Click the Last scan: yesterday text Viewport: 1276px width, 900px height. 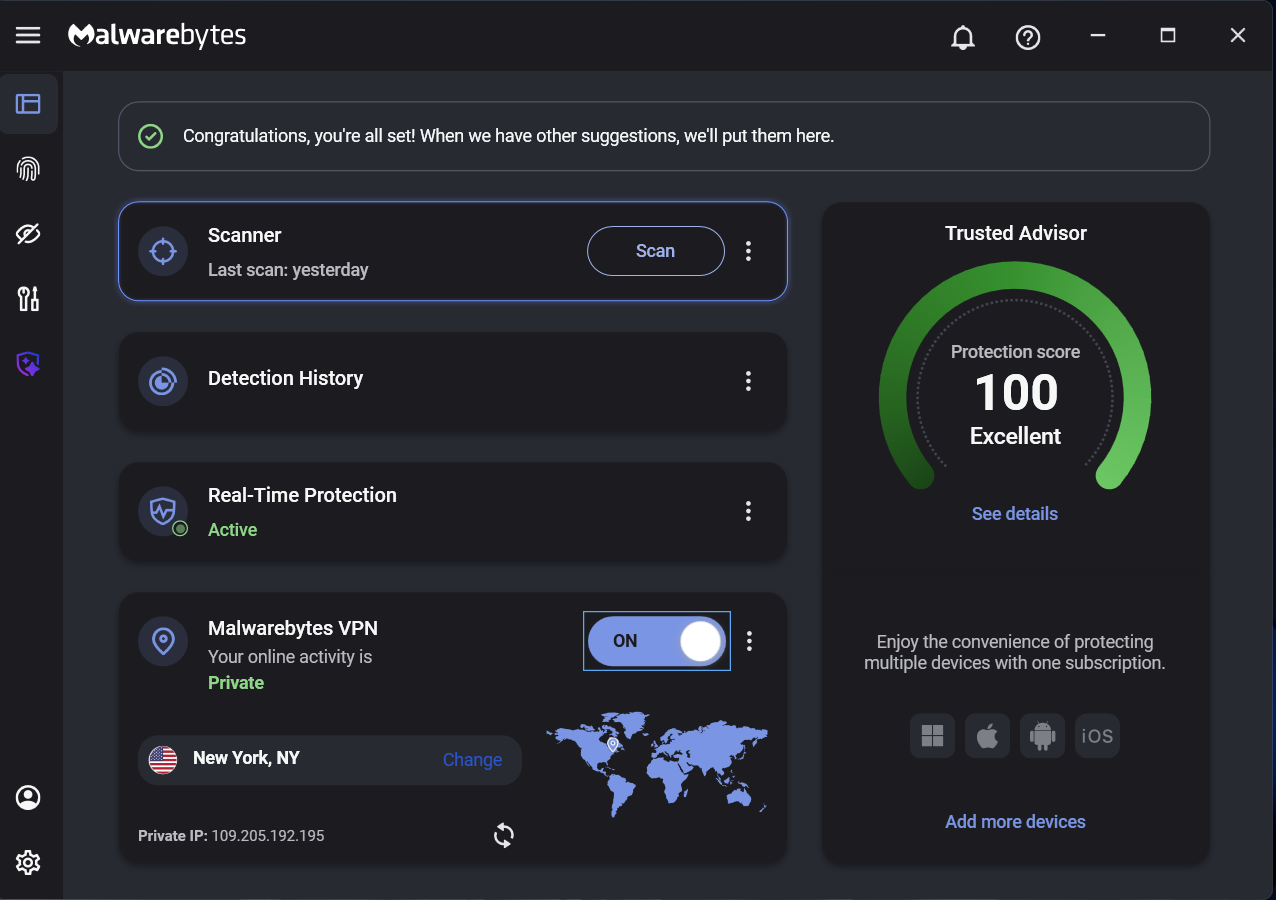tap(288, 270)
